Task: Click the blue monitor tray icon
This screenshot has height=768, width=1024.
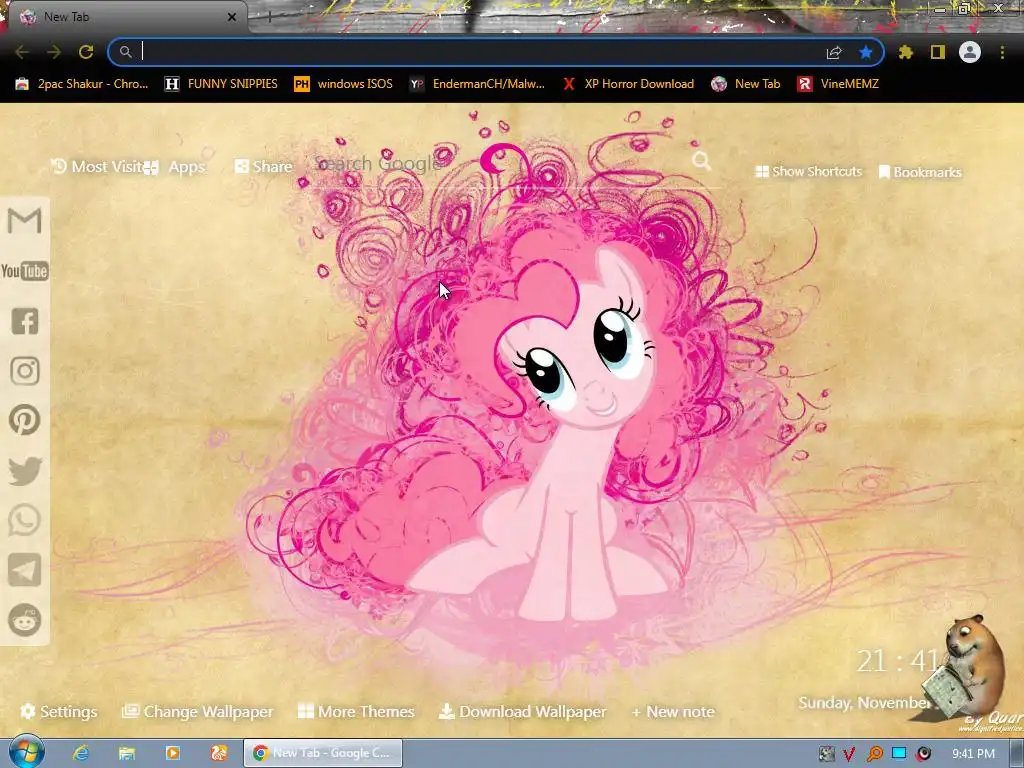Action: [899, 753]
